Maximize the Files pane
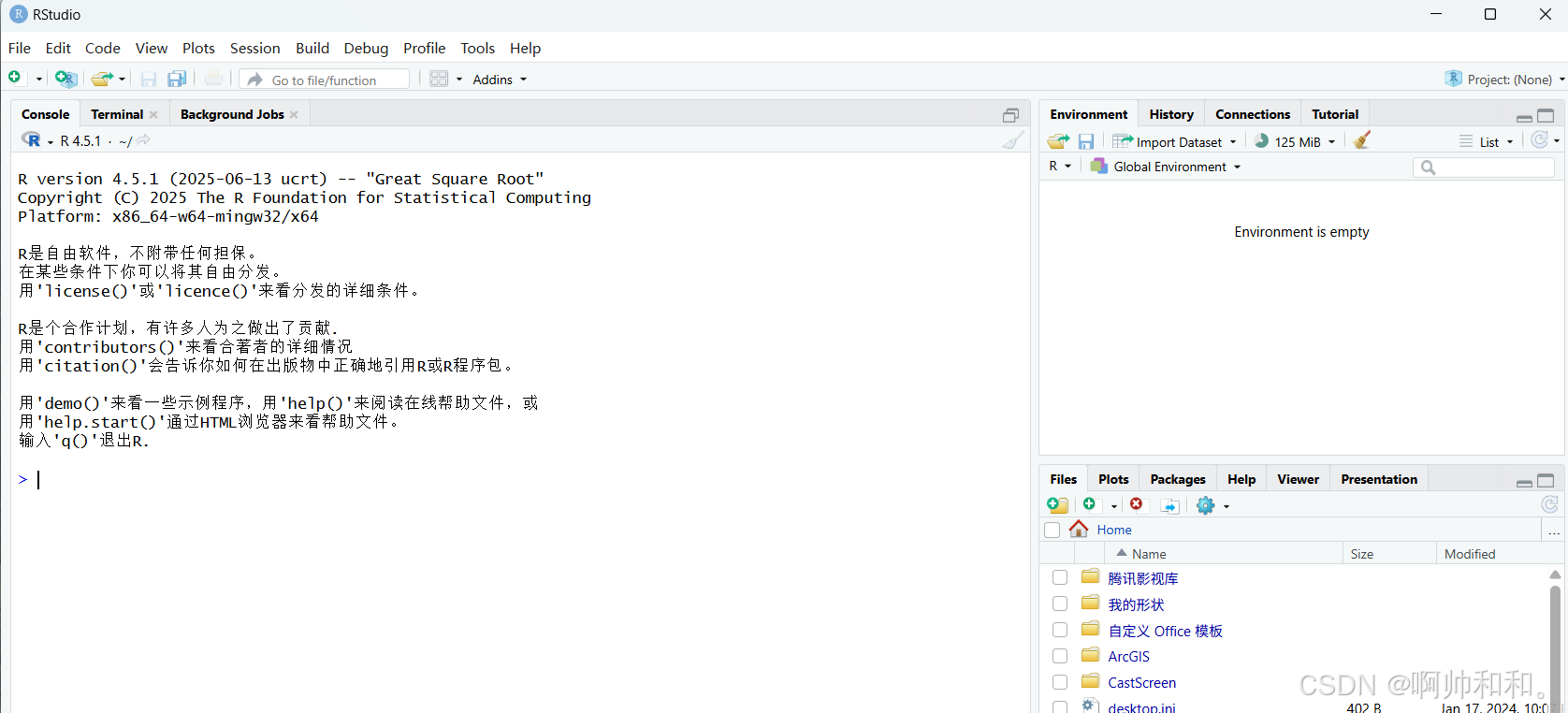The width and height of the screenshot is (1568, 713). (1546, 481)
